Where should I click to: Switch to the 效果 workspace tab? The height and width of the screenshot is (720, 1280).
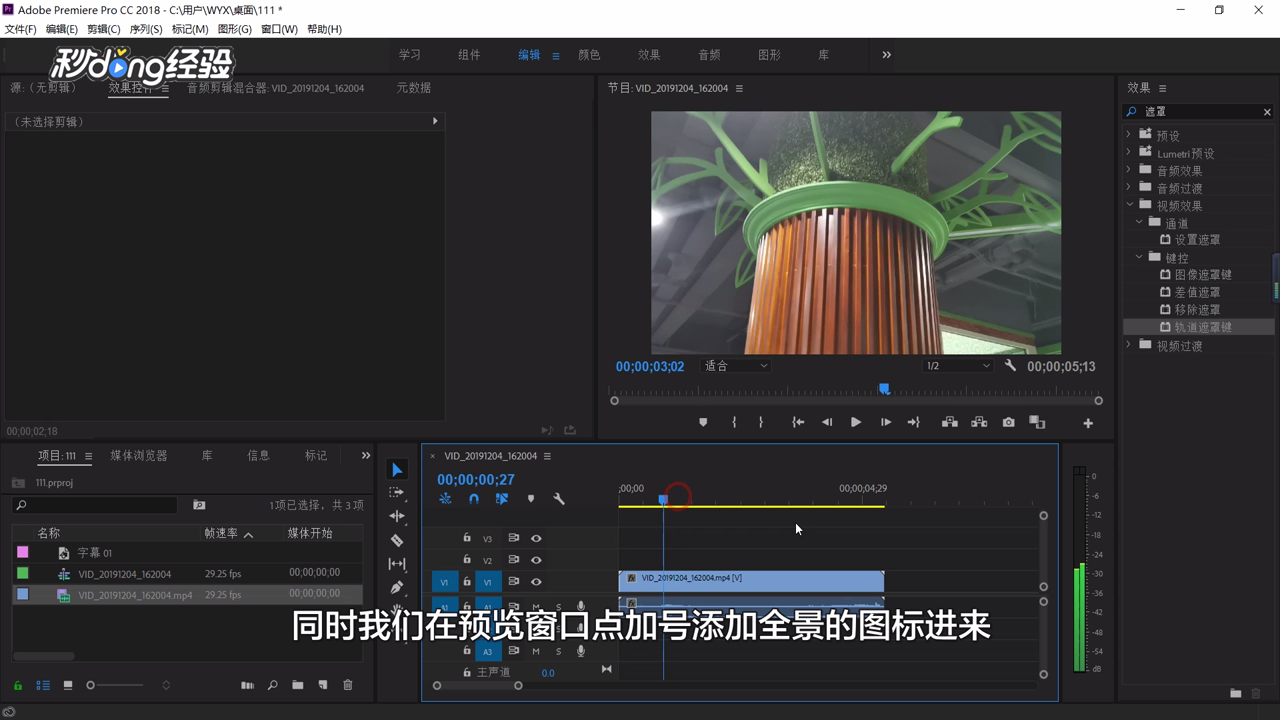coord(649,55)
